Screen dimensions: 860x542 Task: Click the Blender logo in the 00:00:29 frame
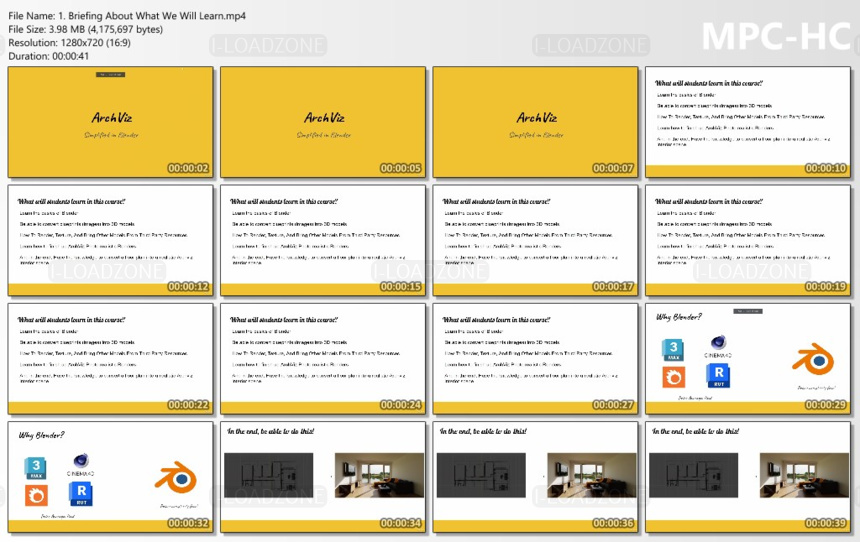pos(813,359)
